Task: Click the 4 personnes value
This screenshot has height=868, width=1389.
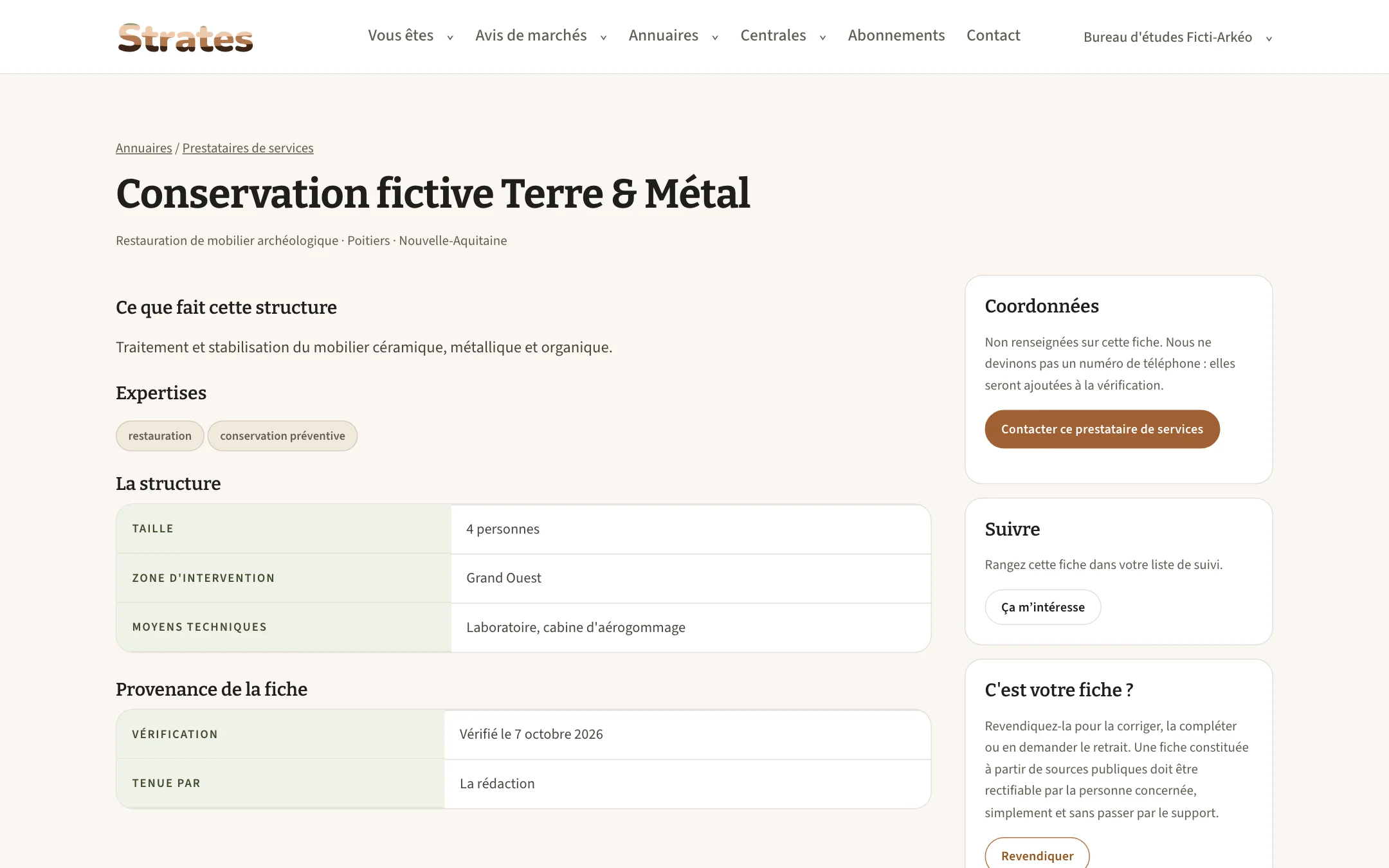Action: [x=691, y=529]
